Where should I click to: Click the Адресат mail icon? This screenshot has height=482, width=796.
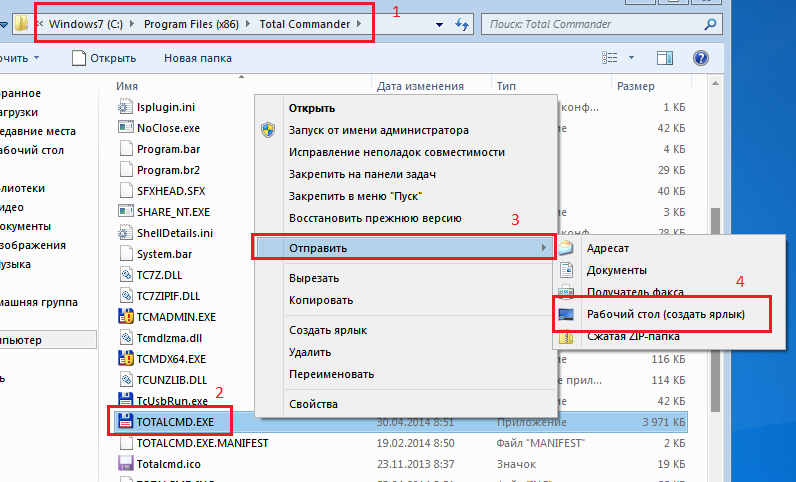(566, 248)
